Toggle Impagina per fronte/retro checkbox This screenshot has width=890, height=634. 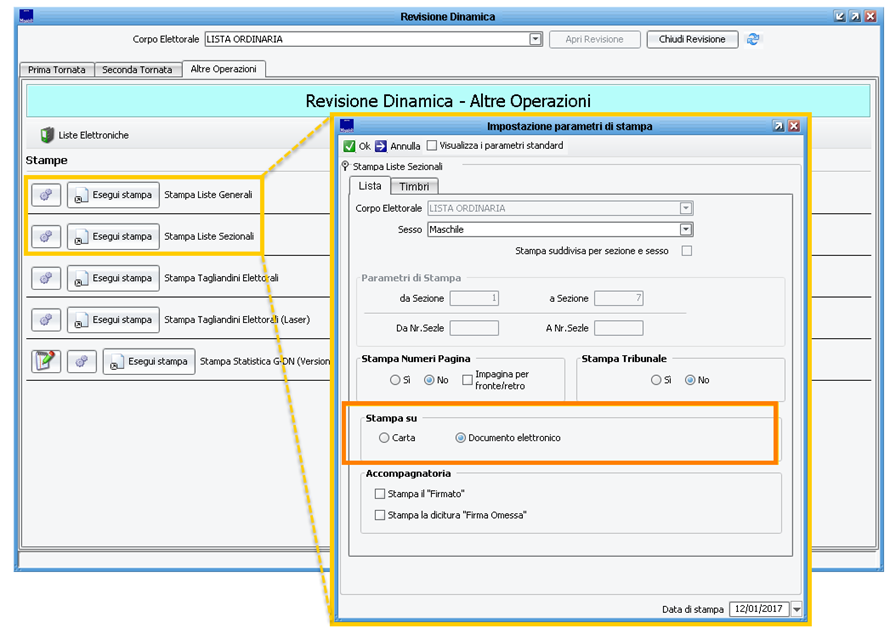click(467, 380)
